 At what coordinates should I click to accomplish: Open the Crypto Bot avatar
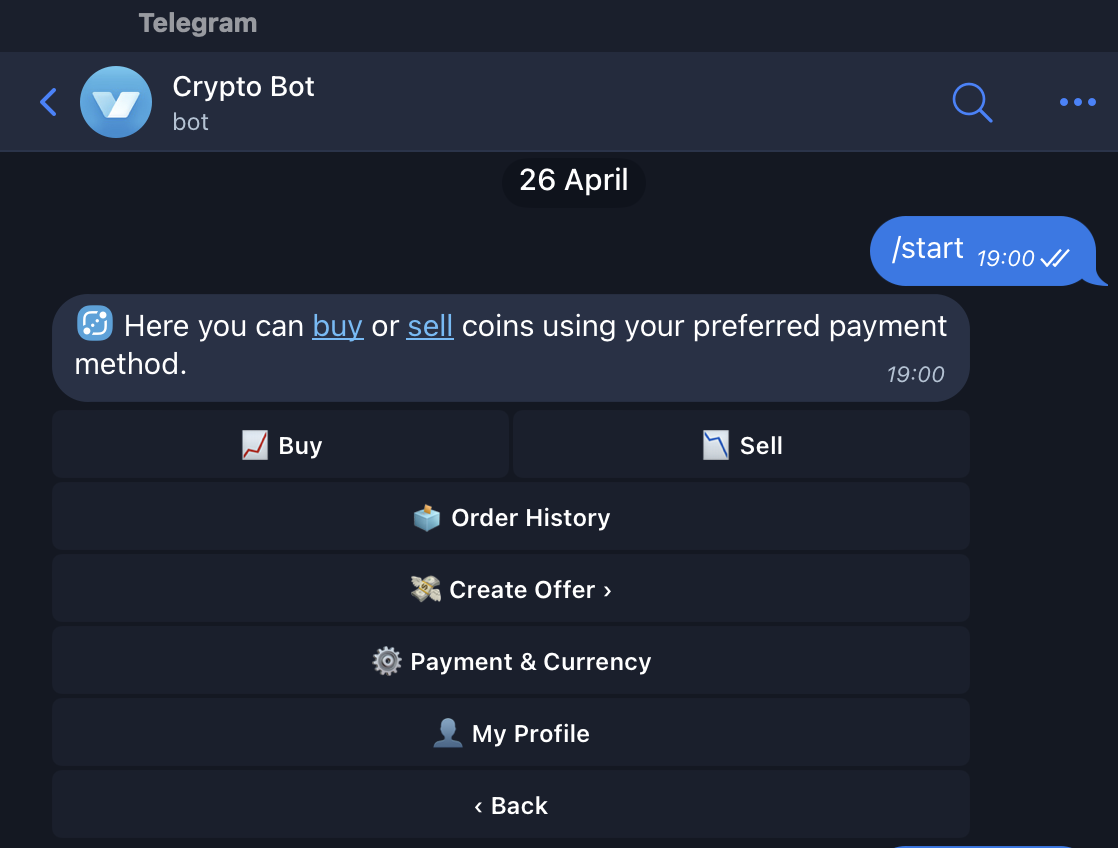(116, 102)
